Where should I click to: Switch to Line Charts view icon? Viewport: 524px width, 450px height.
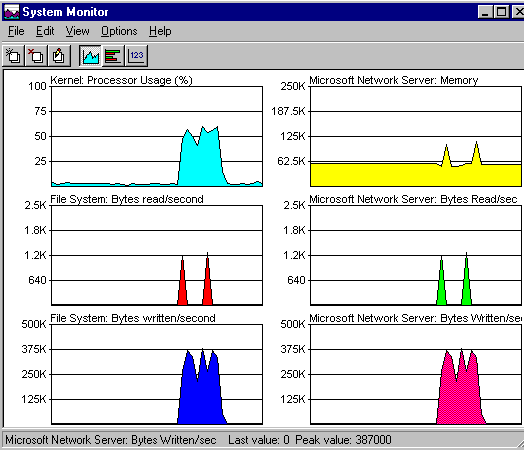[91, 55]
